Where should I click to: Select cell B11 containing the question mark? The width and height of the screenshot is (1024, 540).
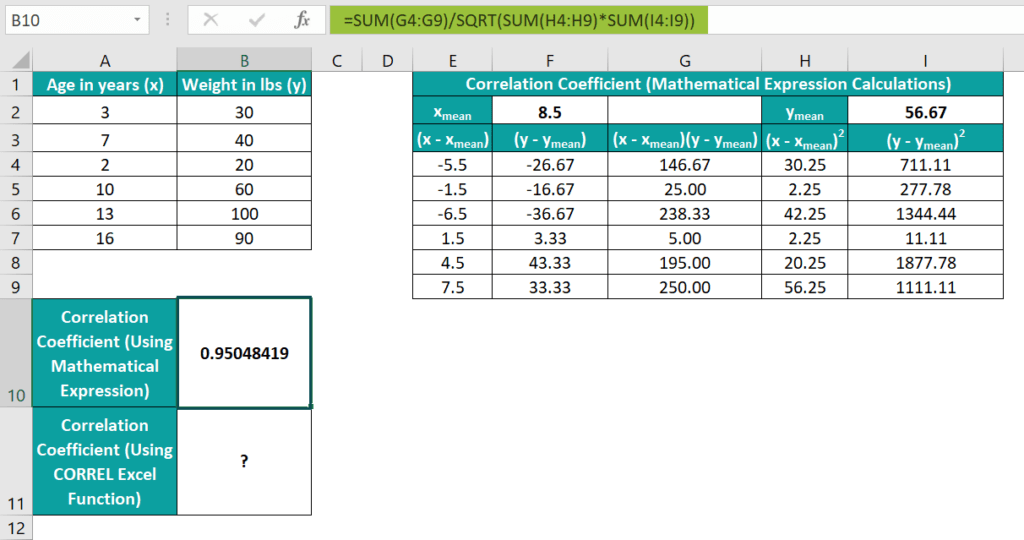click(244, 461)
